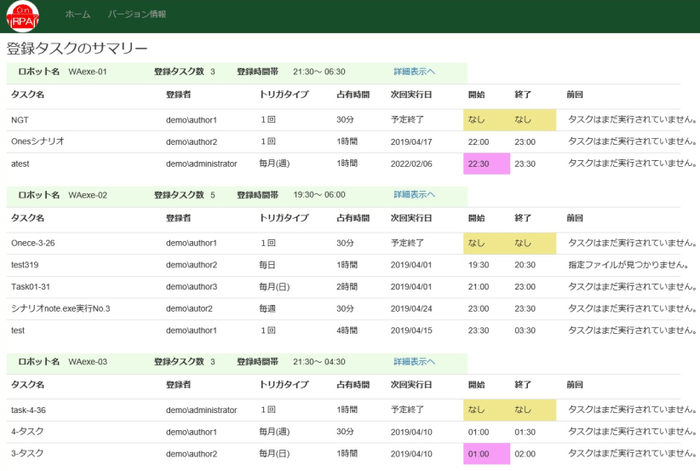The image size is (700, 471).
Task: Click the 3-タスク task name
Action: click(x=28, y=453)
